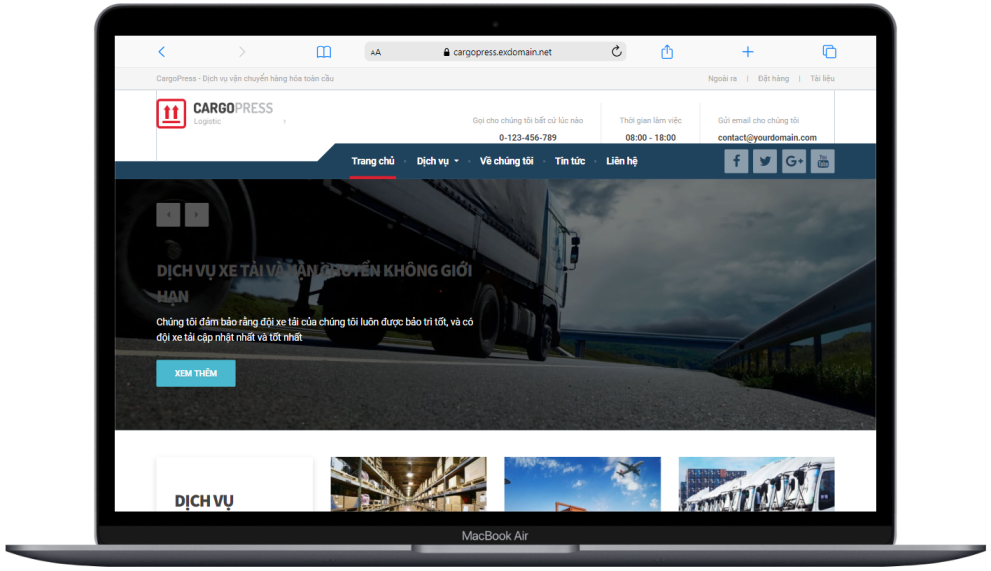Show all tabs overview icon
Screen dimensions: 991x571
point(829,52)
